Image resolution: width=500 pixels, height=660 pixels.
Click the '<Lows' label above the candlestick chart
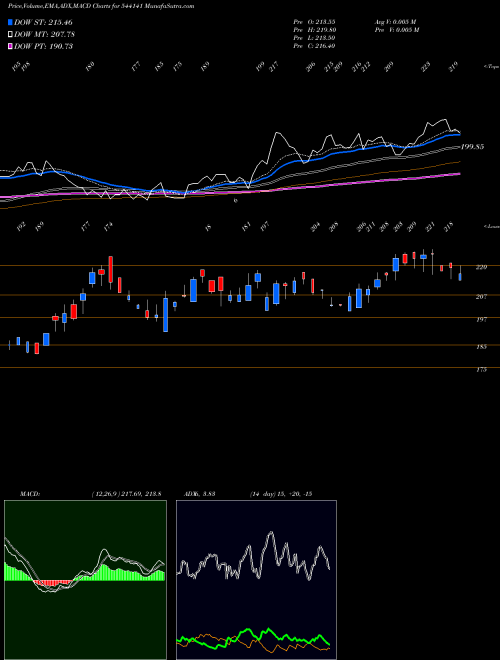pyautogui.click(x=491, y=226)
